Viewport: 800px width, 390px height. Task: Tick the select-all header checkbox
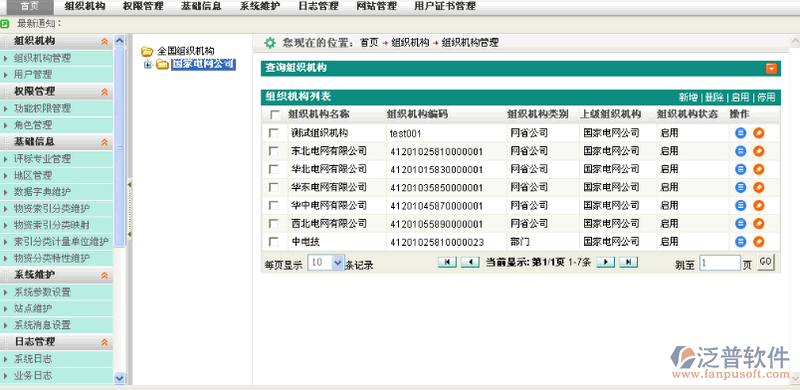(x=275, y=115)
